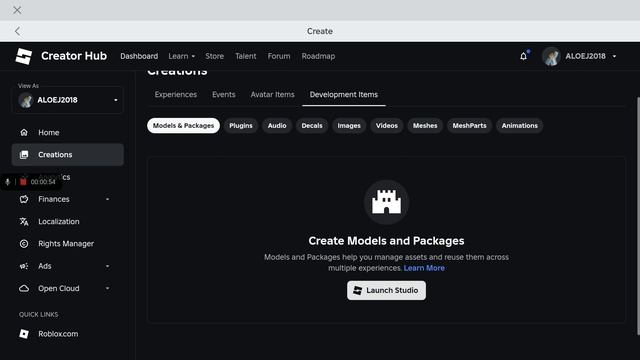Open the View As ALOEJ2018 selector

click(68, 100)
